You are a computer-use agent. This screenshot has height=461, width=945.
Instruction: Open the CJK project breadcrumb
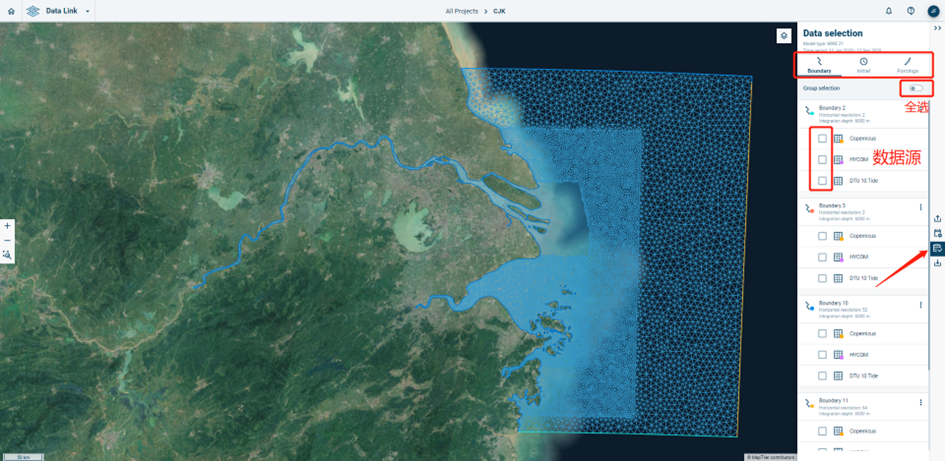[x=499, y=11]
